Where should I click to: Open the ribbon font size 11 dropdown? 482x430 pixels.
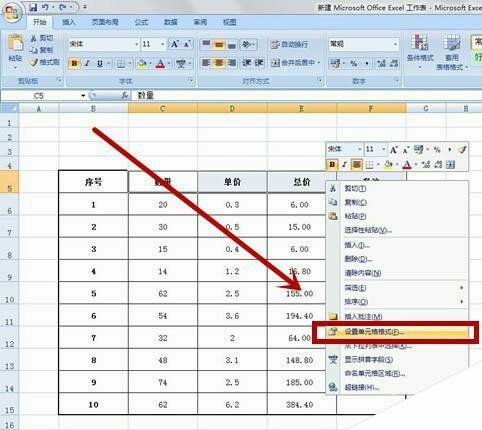(163, 44)
